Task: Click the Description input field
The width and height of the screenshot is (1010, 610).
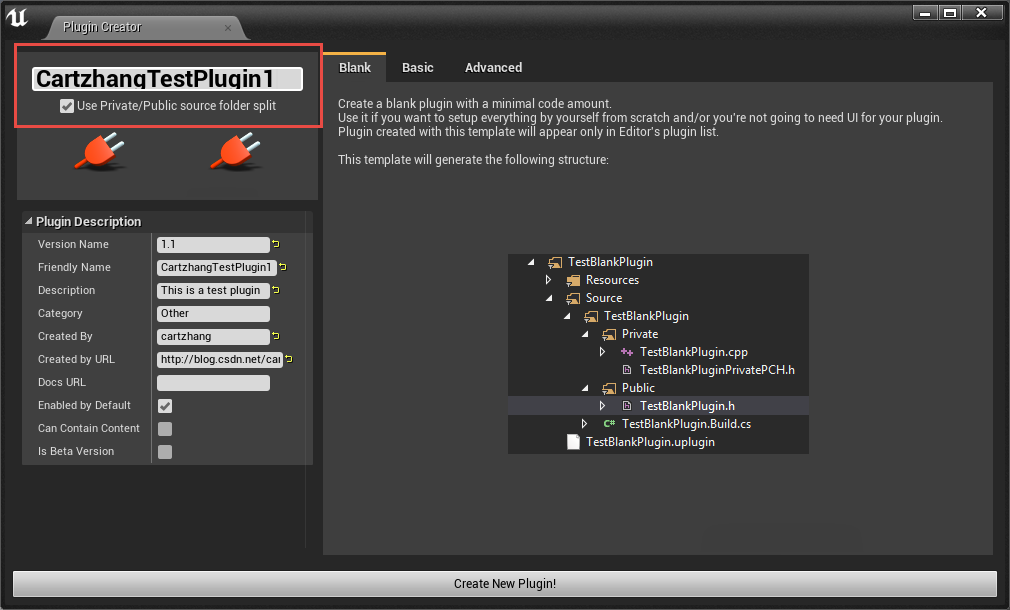Action: [213, 291]
